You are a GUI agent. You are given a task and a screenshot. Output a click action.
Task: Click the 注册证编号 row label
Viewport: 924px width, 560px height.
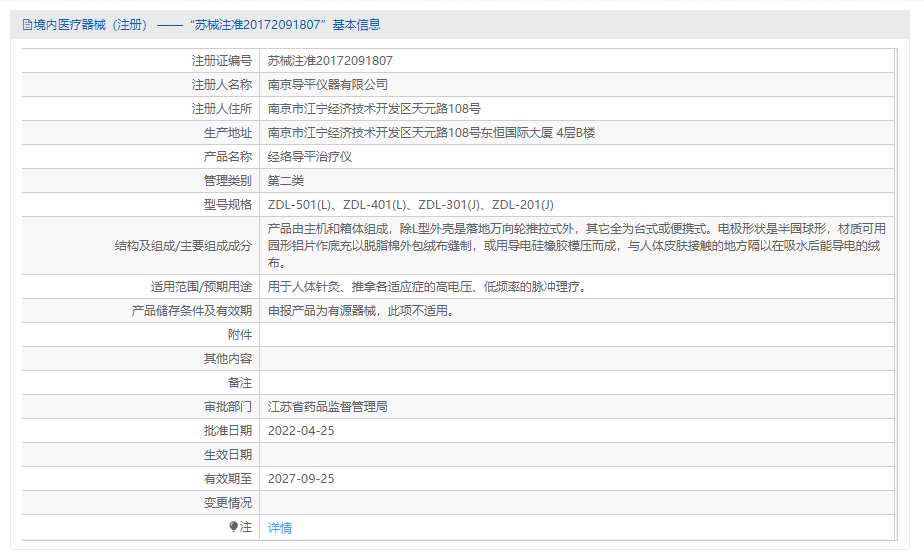click(x=222, y=60)
